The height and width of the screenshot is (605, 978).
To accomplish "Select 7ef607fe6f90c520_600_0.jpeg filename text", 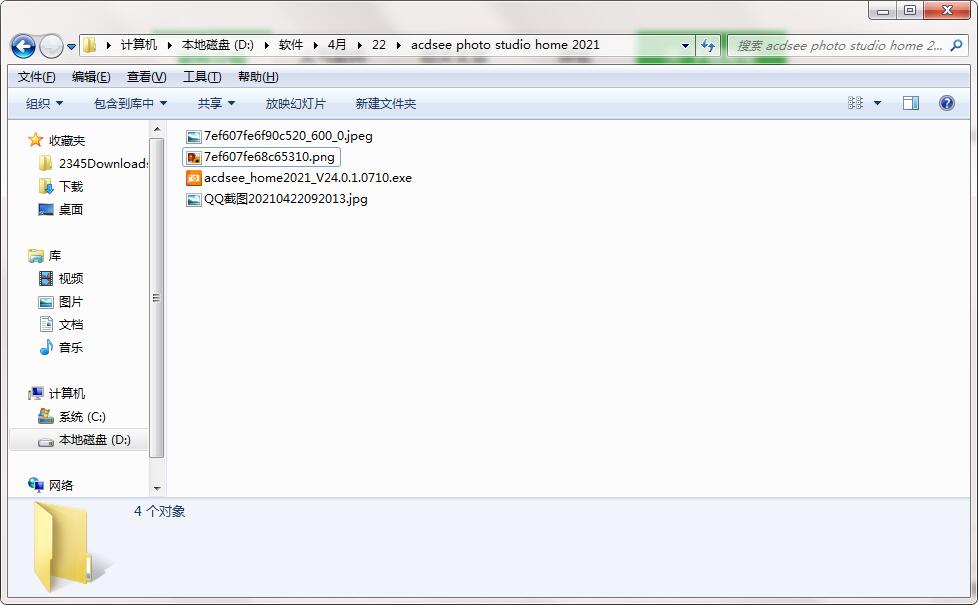I will pos(288,136).
